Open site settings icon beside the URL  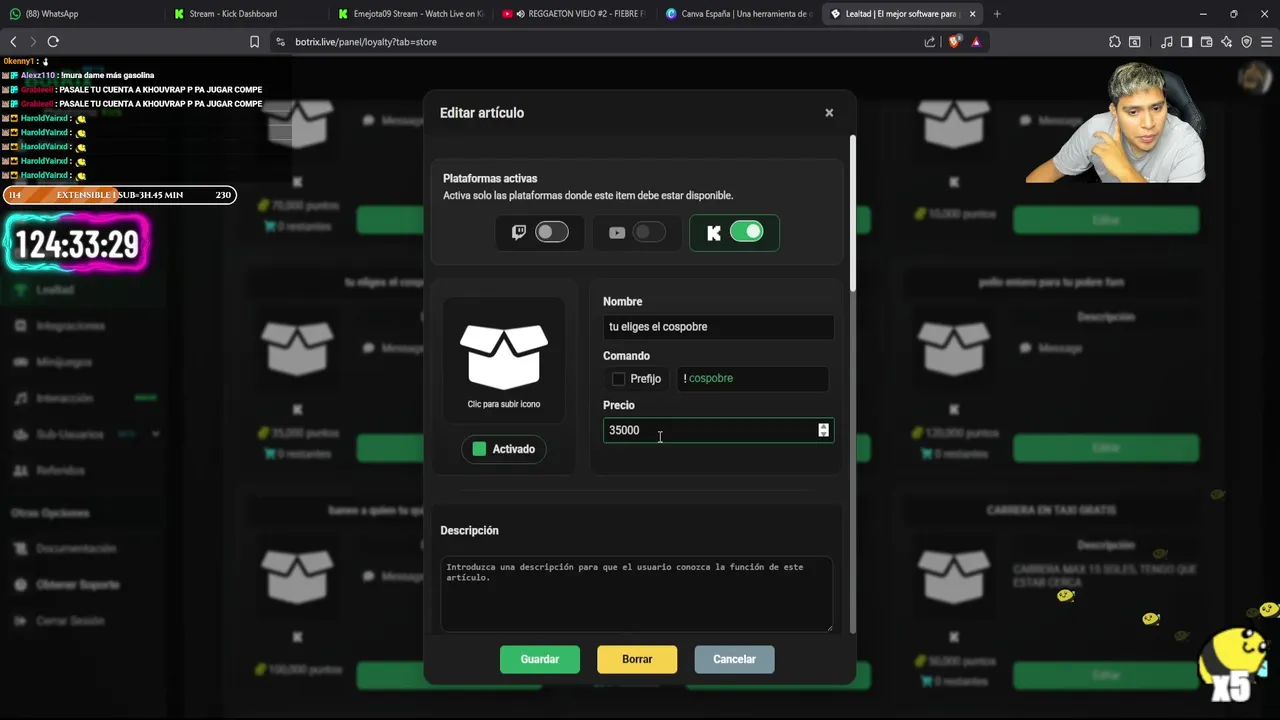tap(280, 42)
